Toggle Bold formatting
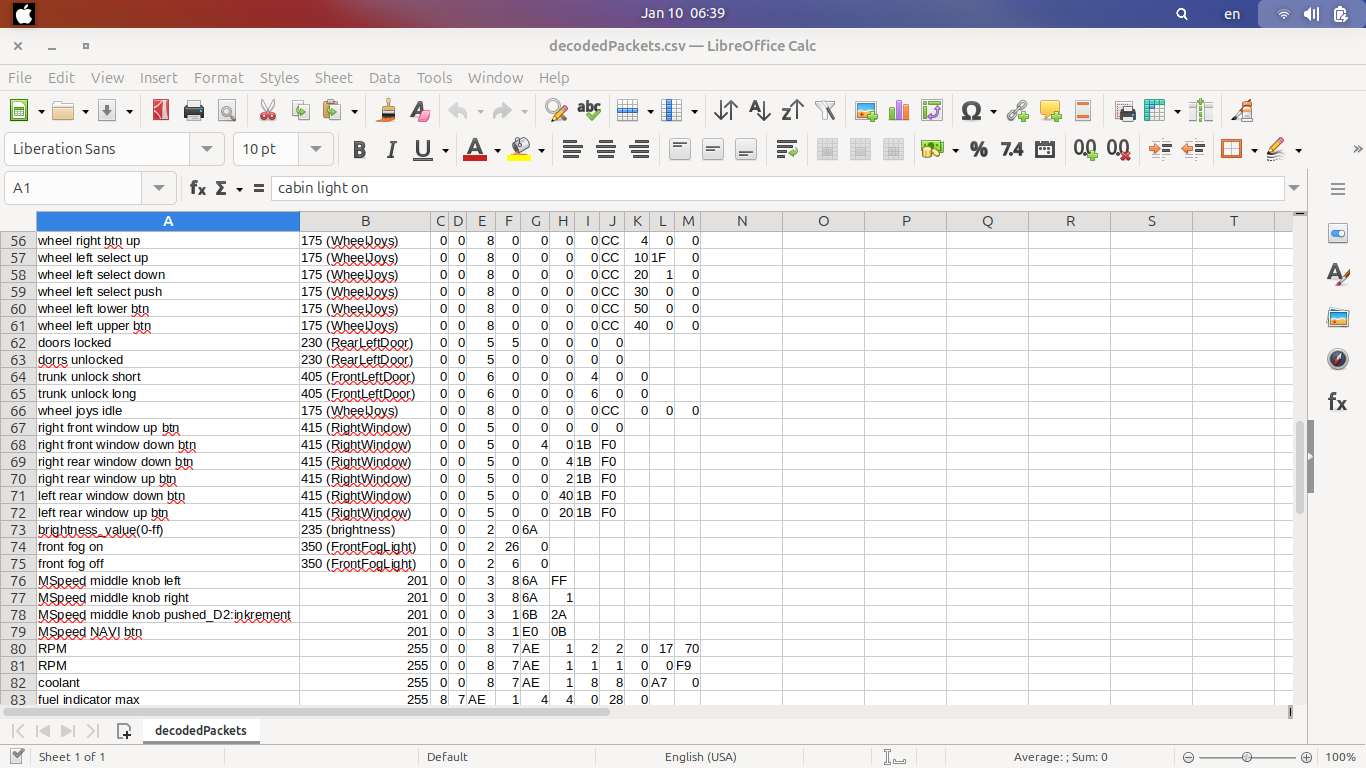Image resolution: width=1366 pixels, height=768 pixels. click(x=359, y=150)
